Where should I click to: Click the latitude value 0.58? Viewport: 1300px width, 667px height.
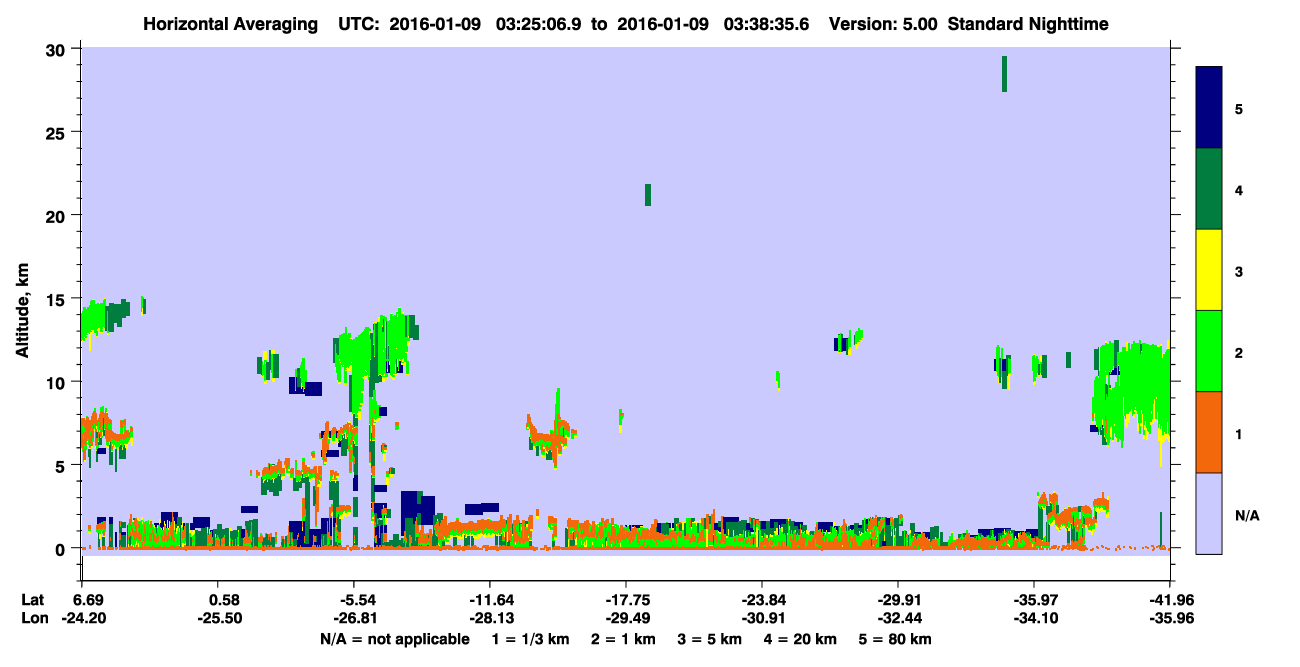(223, 600)
